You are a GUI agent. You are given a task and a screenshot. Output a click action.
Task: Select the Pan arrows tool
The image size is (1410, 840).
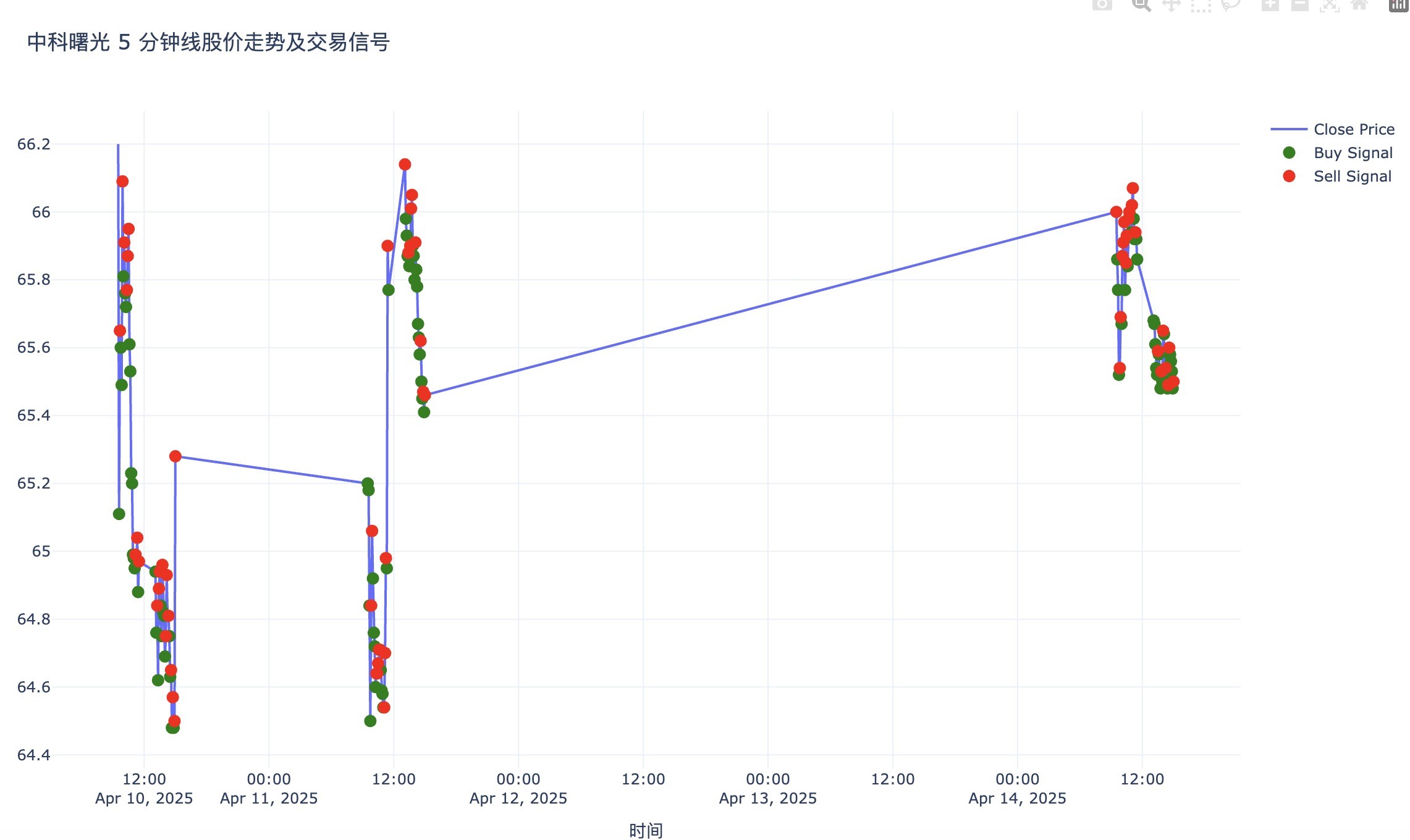click(1171, 5)
